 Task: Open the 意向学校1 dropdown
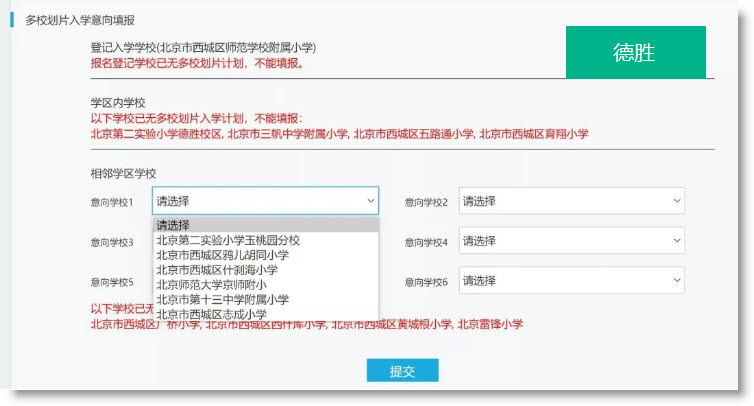(x=265, y=201)
